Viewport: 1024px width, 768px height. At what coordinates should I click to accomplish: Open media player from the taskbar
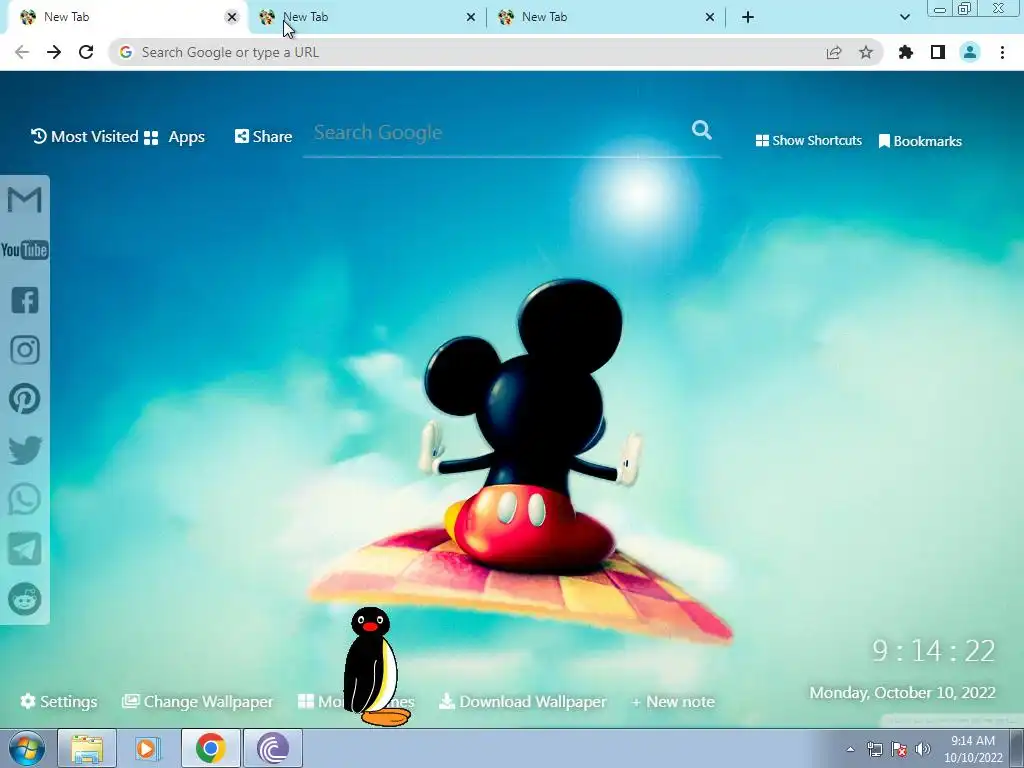click(148, 748)
